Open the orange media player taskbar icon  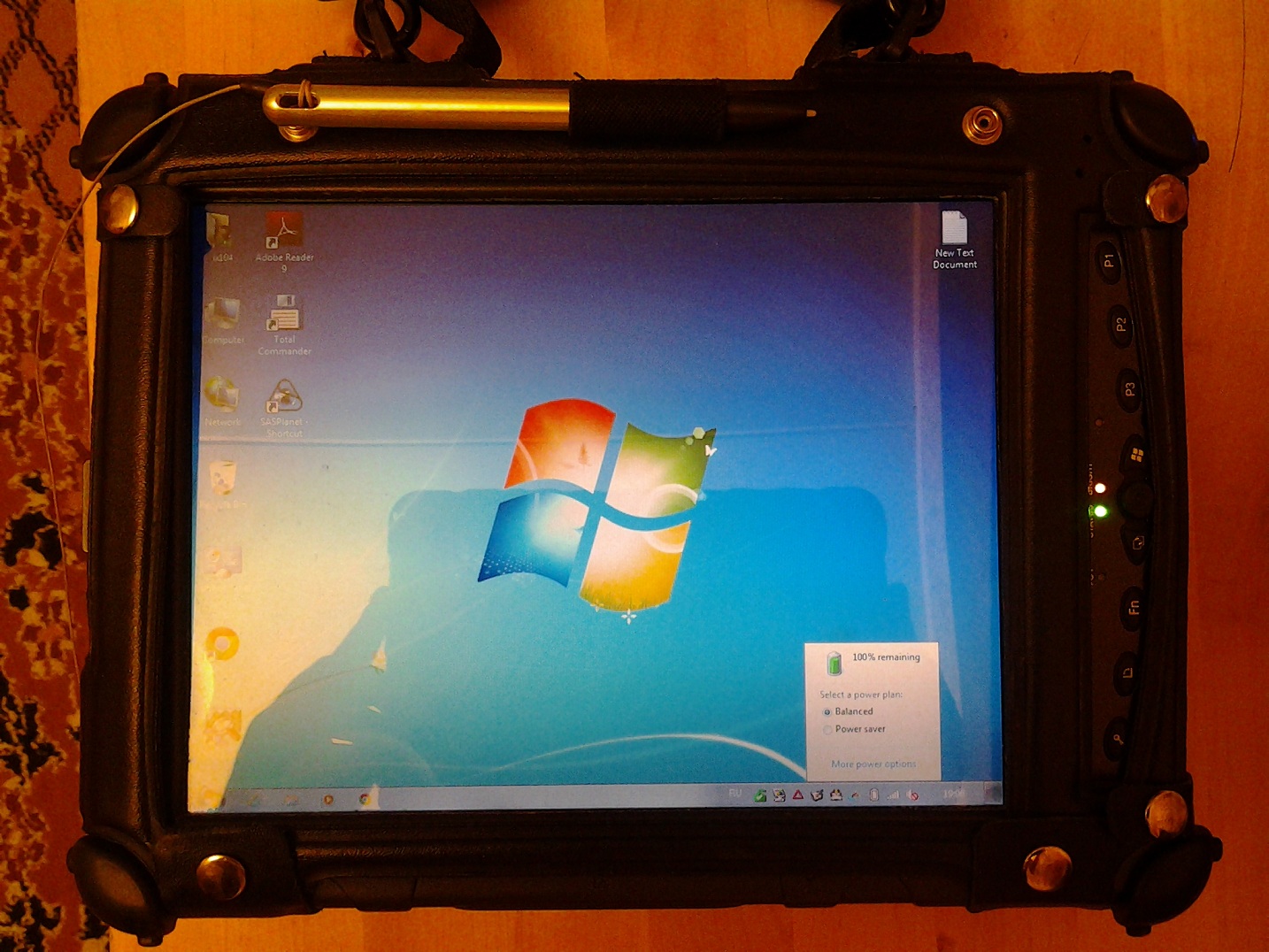(x=327, y=799)
